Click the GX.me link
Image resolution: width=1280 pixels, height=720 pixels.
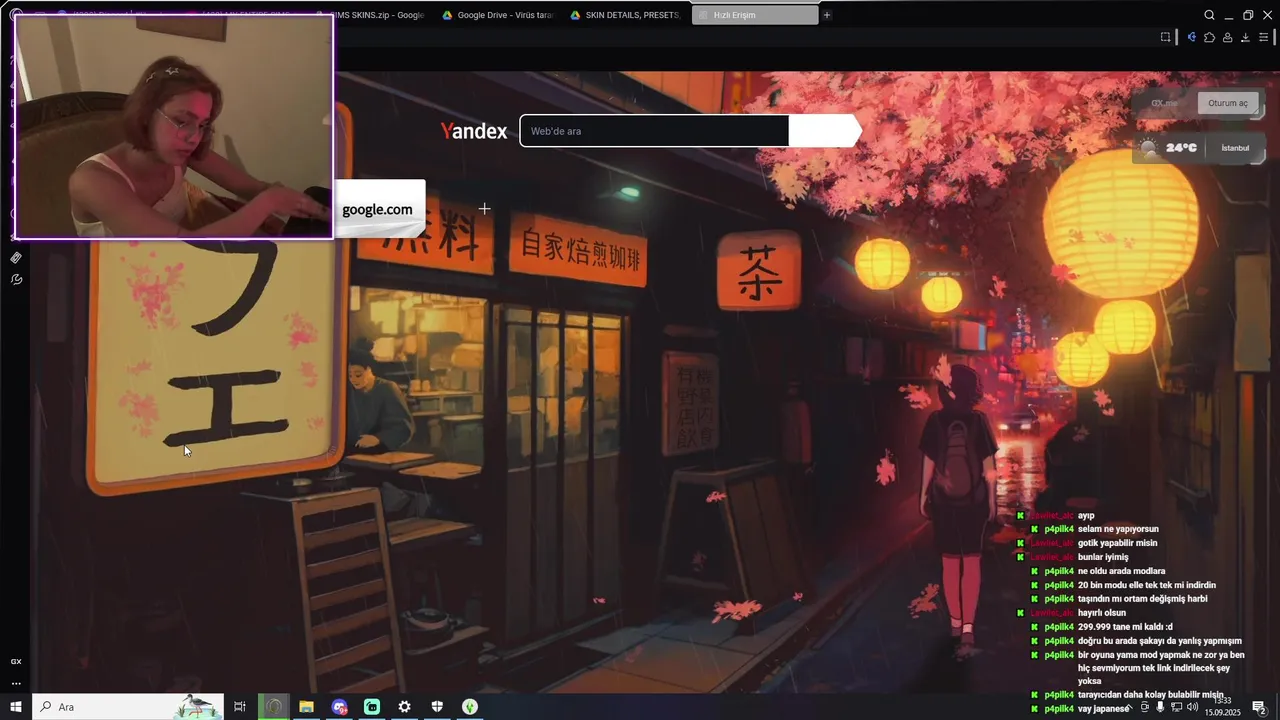(1164, 103)
